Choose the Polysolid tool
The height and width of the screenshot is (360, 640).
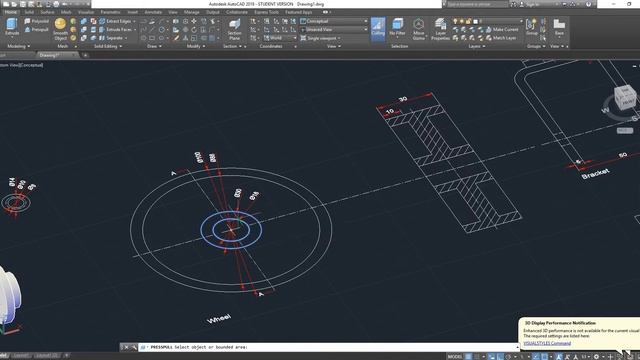[x=36, y=21]
